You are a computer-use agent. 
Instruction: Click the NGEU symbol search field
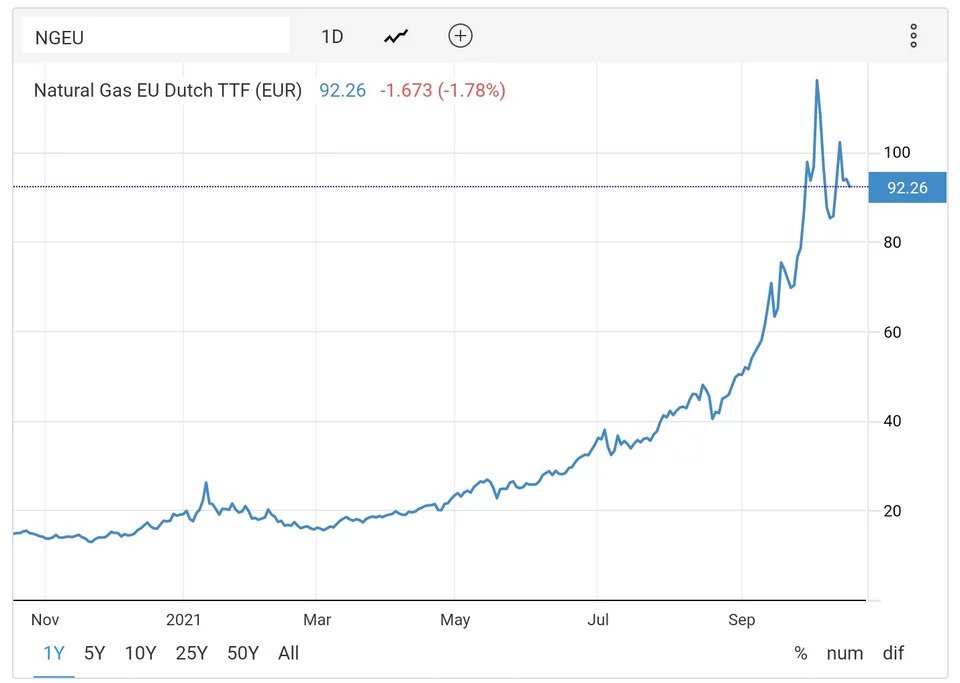coord(155,36)
